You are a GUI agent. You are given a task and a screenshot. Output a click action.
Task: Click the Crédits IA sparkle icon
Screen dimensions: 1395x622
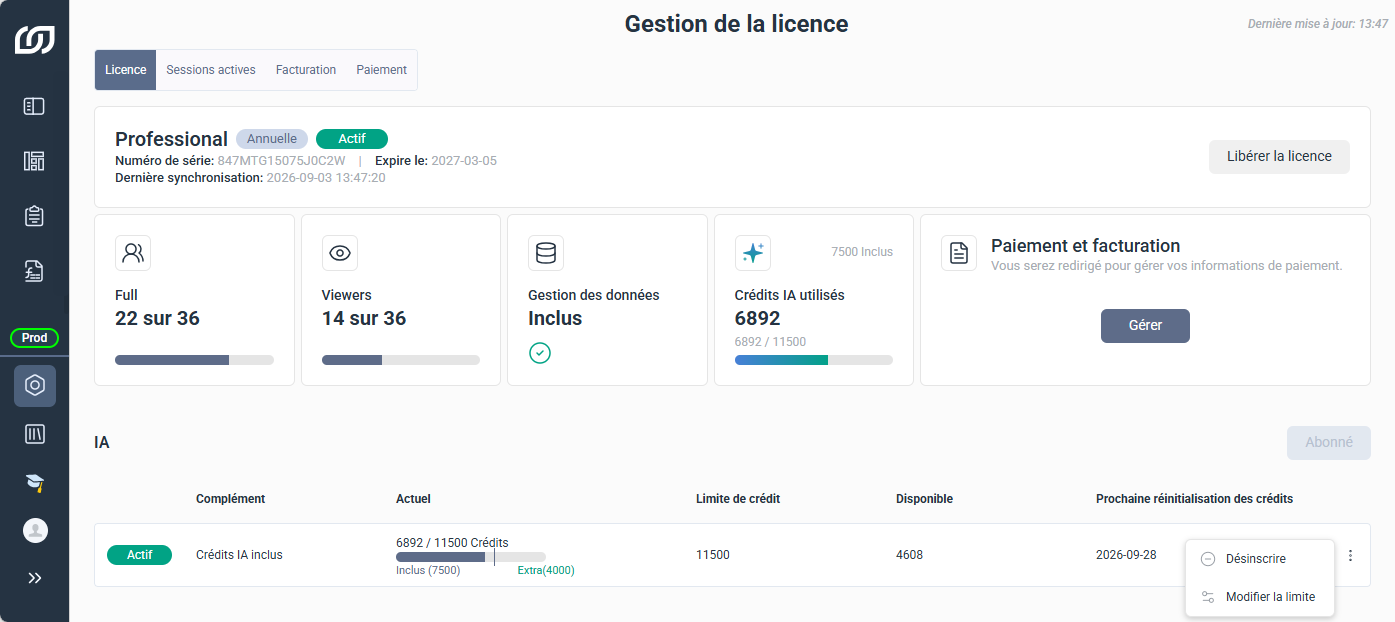point(753,253)
